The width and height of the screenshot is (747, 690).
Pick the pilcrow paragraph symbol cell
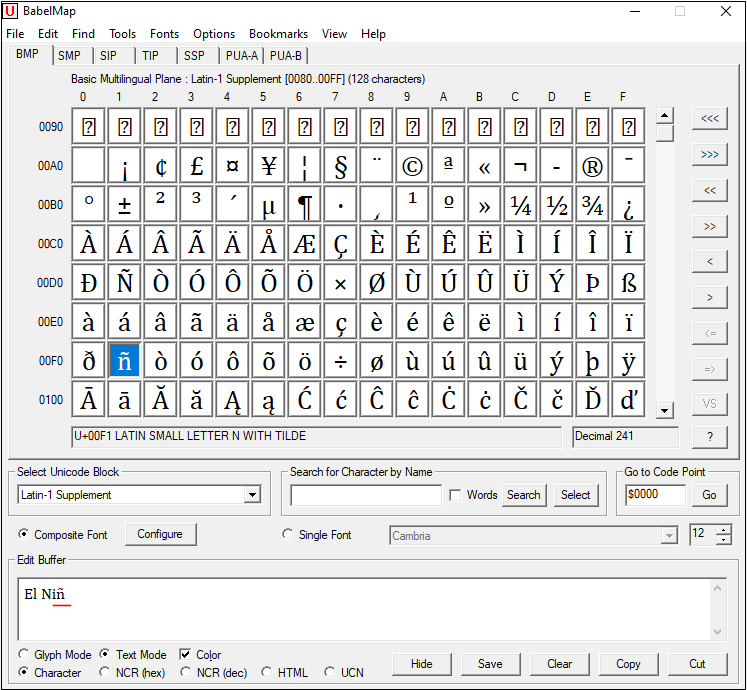(305, 205)
